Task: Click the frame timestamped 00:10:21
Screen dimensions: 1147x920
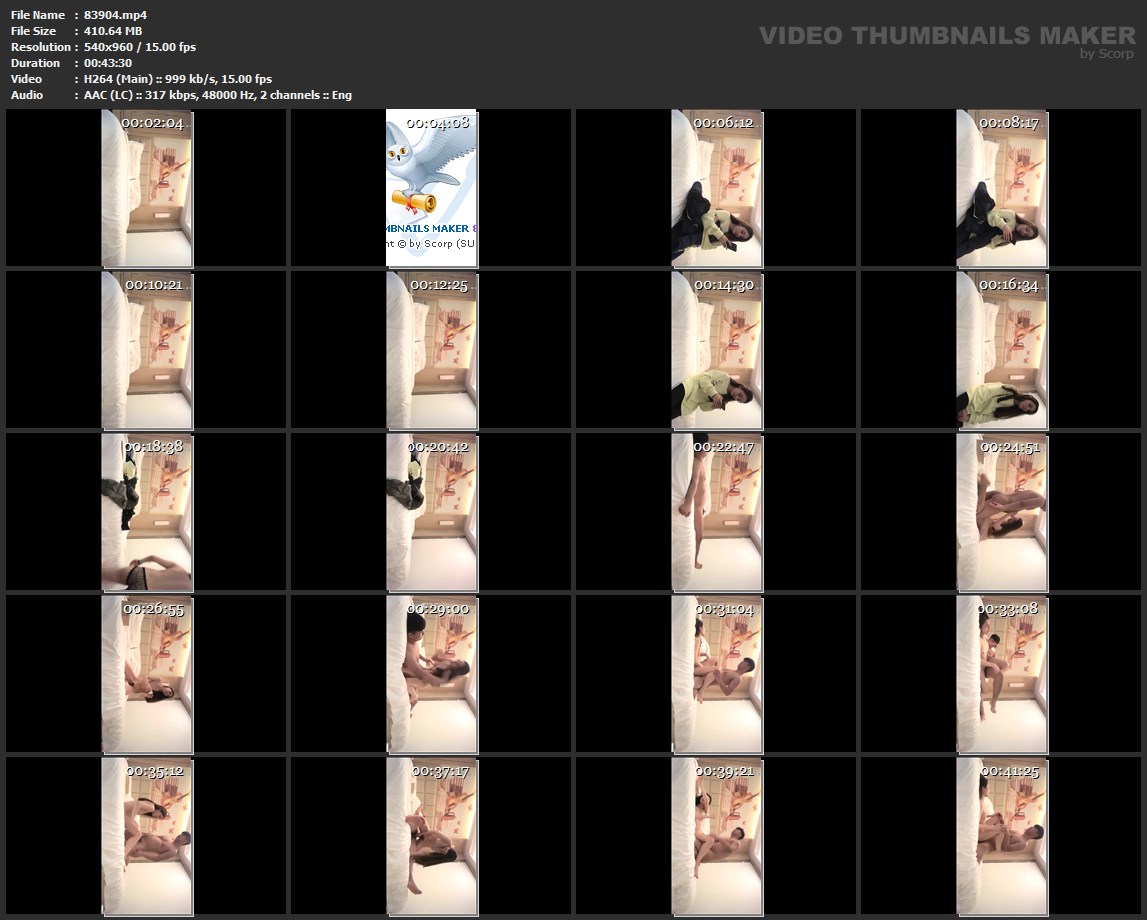Action: [147, 350]
